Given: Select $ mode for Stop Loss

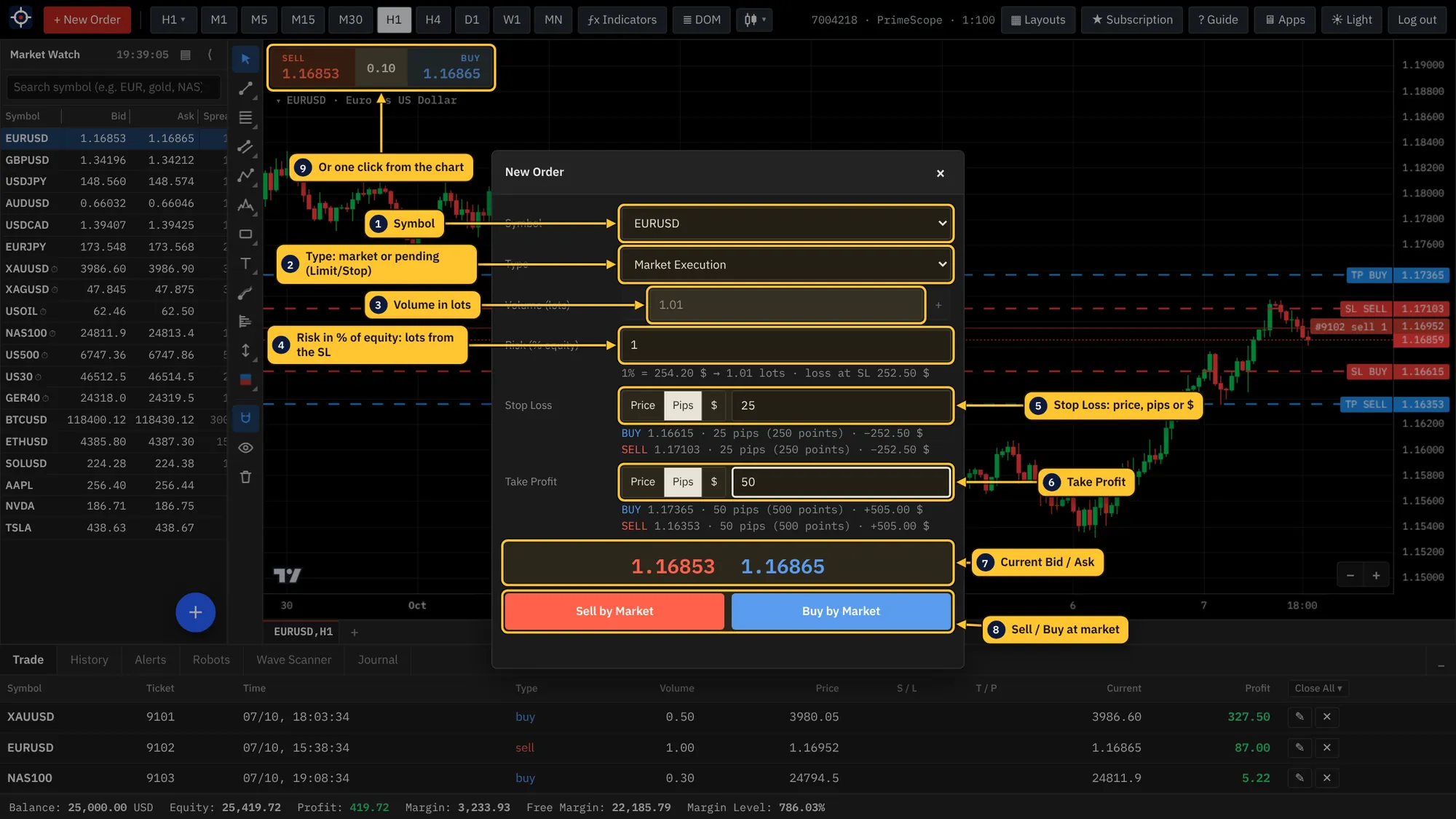Looking at the screenshot, I should click(x=714, y=405).
